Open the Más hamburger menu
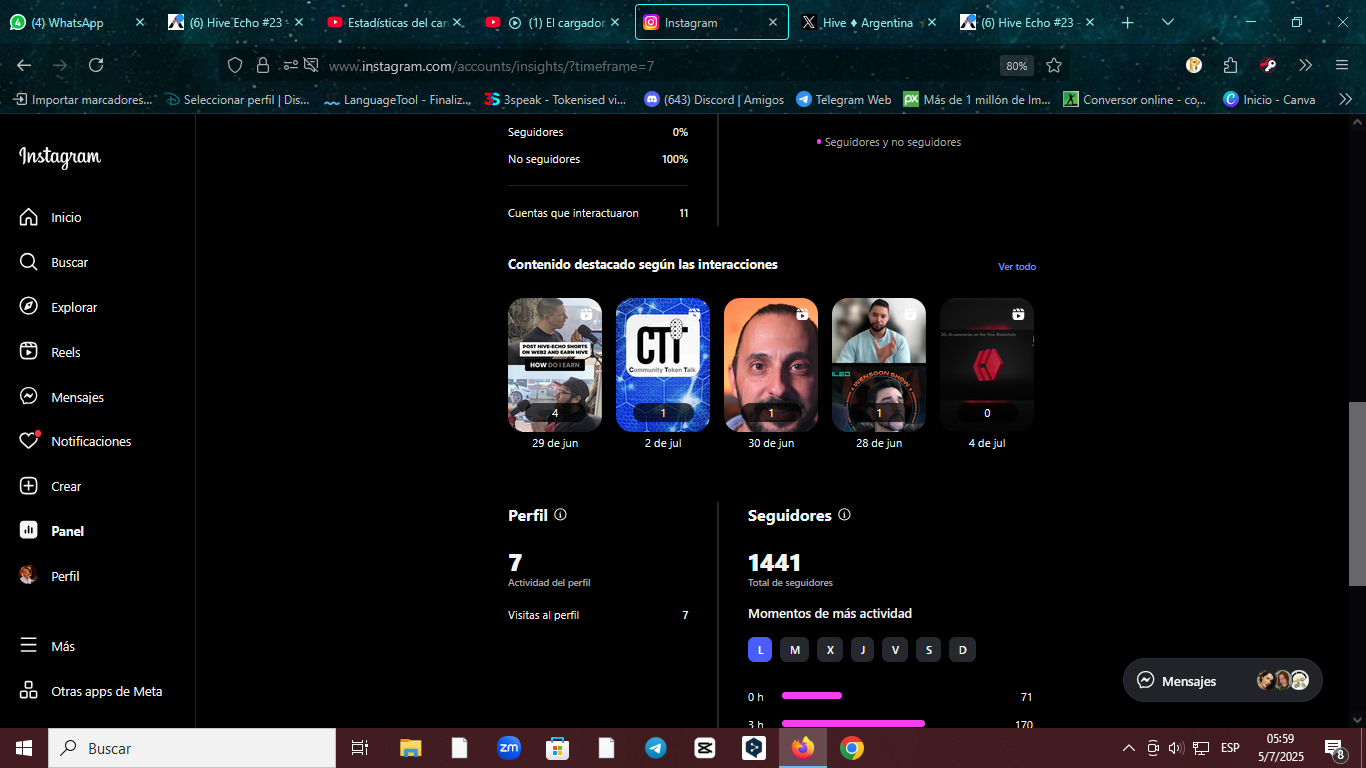This screenshot has width=1366, height=768. [29, 646]
